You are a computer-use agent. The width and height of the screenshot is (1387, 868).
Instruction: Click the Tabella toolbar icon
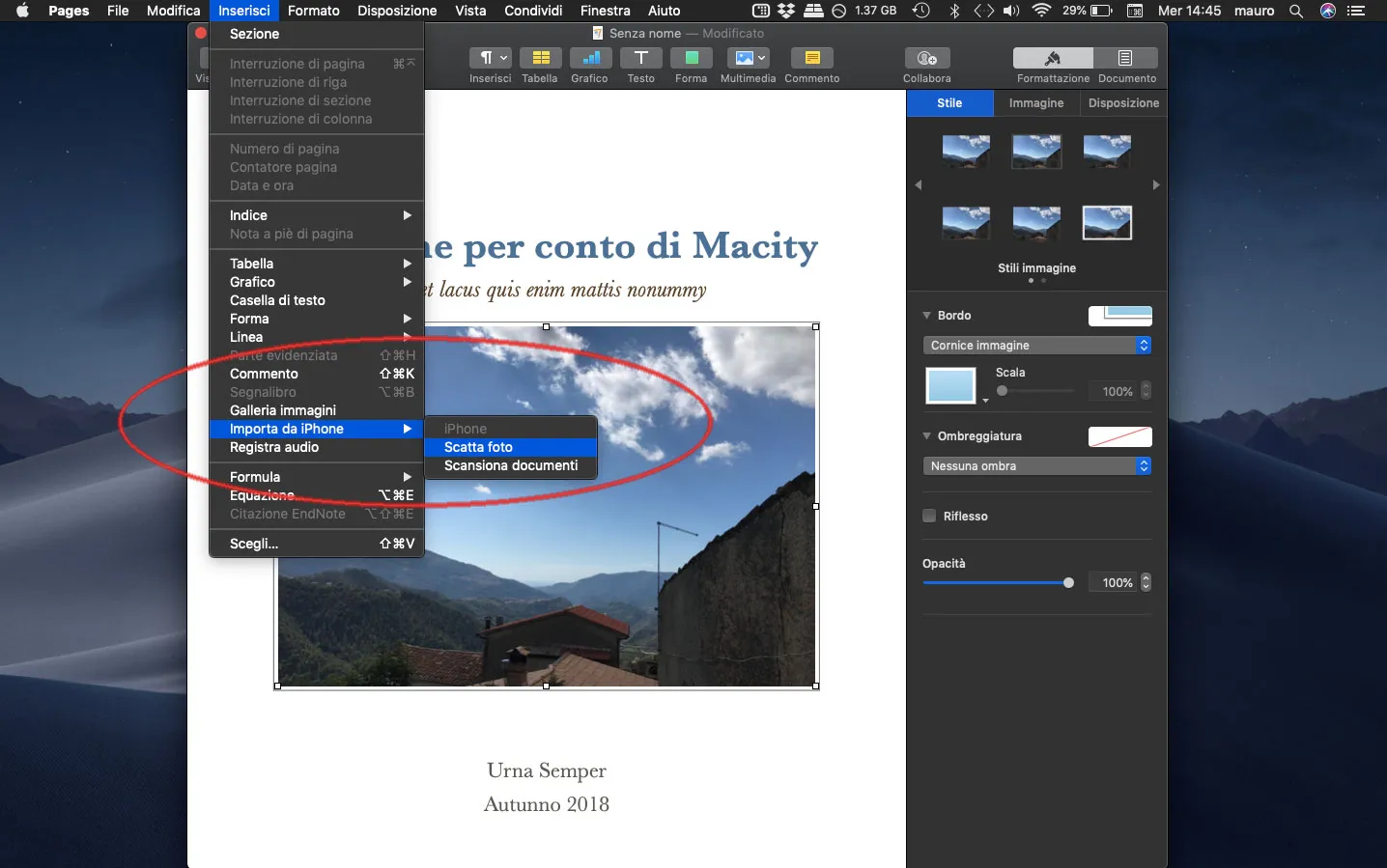pyautogui.click(x=541, y=58)
